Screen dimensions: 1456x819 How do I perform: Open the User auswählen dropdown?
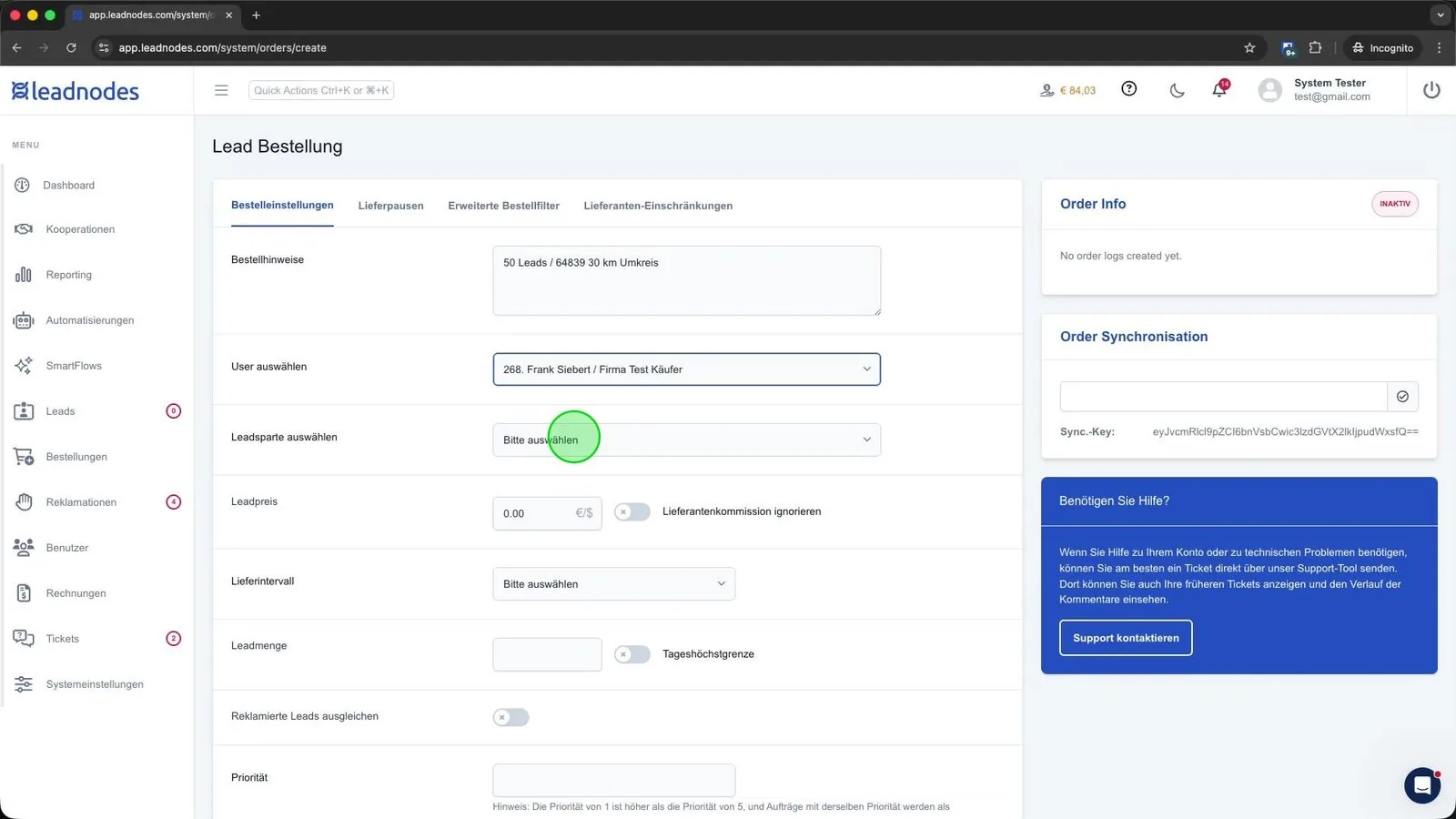pos(687,369)
